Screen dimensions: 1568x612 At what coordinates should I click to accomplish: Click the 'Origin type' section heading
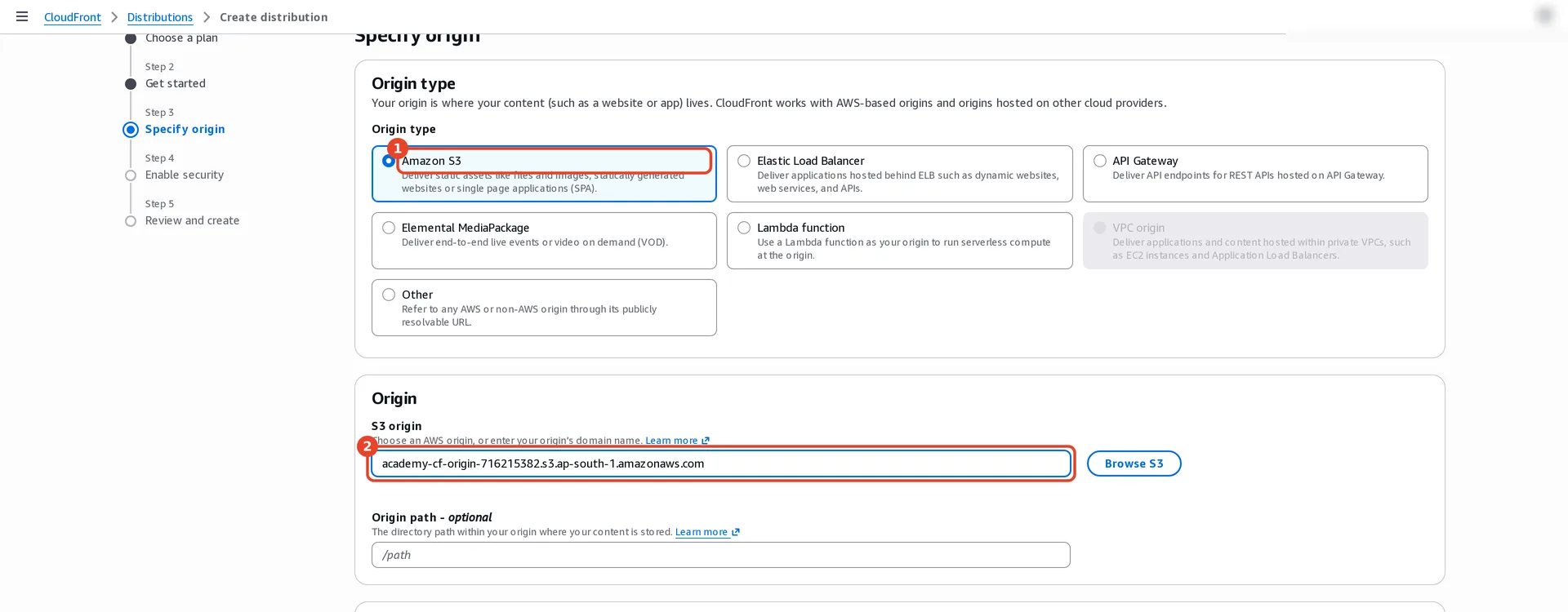413,83
